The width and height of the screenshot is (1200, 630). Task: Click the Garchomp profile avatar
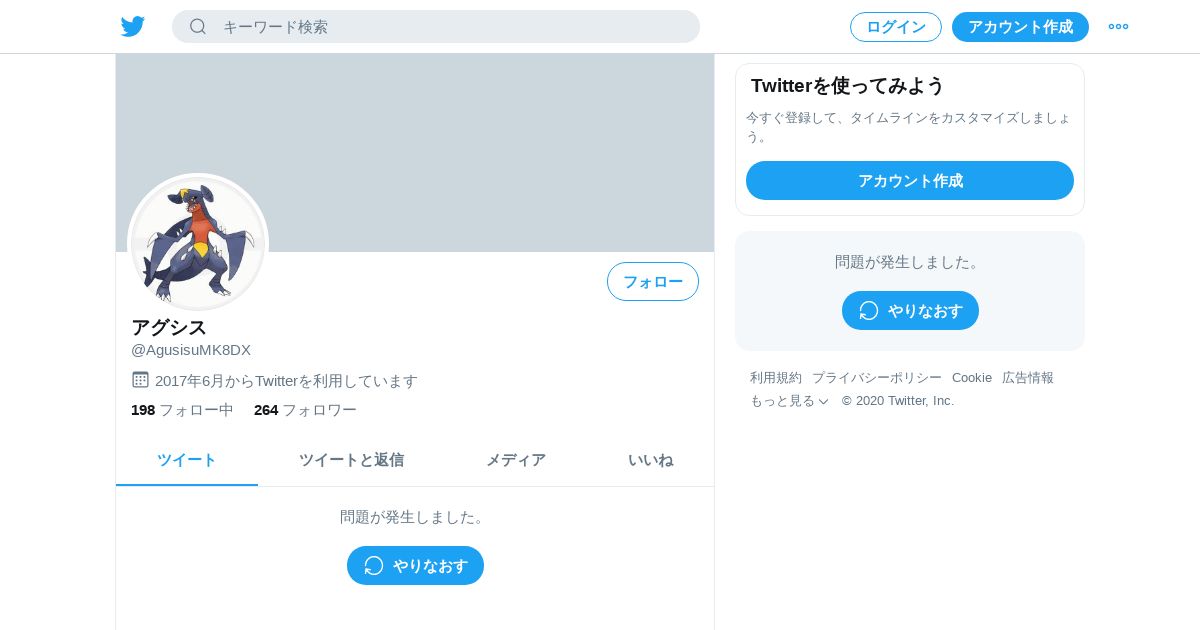198,243
